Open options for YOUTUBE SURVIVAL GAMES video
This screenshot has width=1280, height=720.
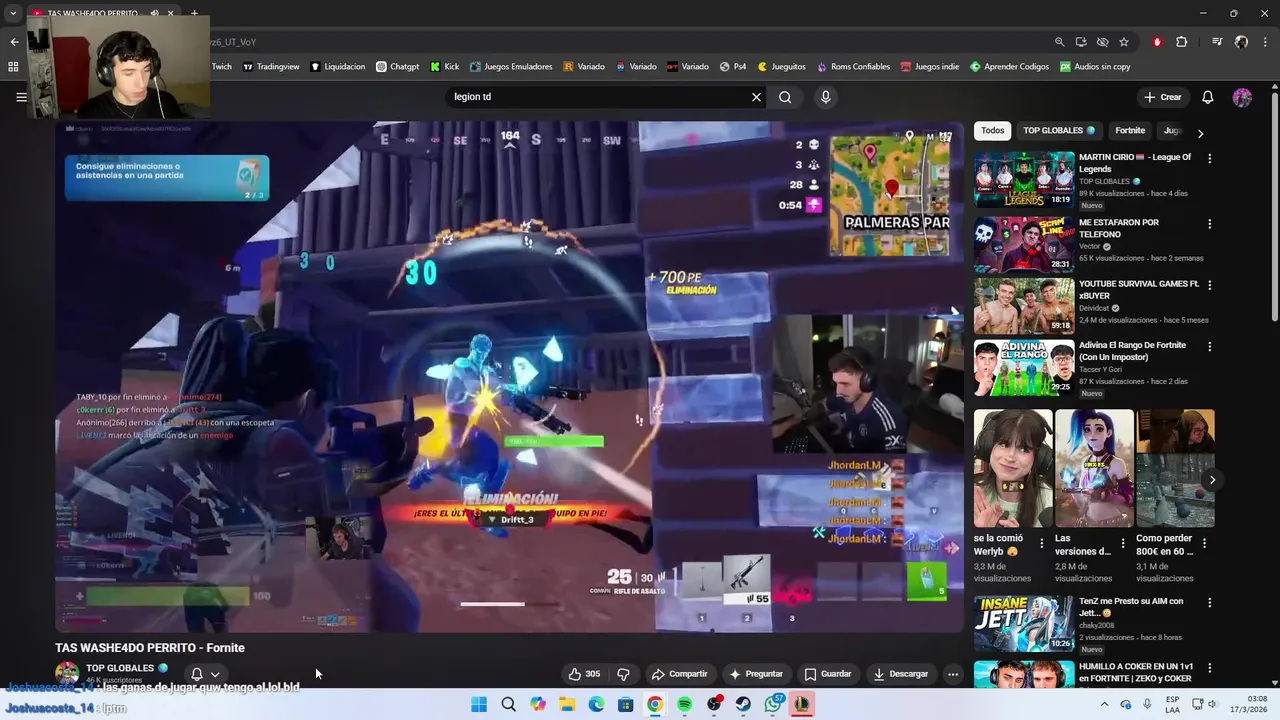click(x=1209, y=285)
